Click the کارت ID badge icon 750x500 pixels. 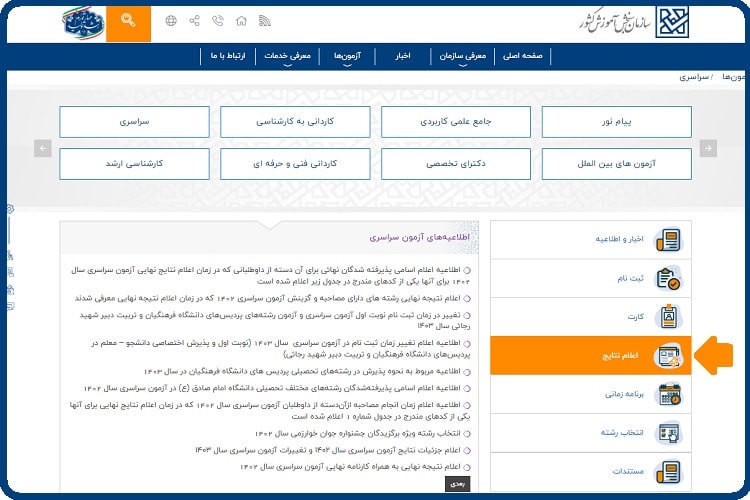[669, 317]
